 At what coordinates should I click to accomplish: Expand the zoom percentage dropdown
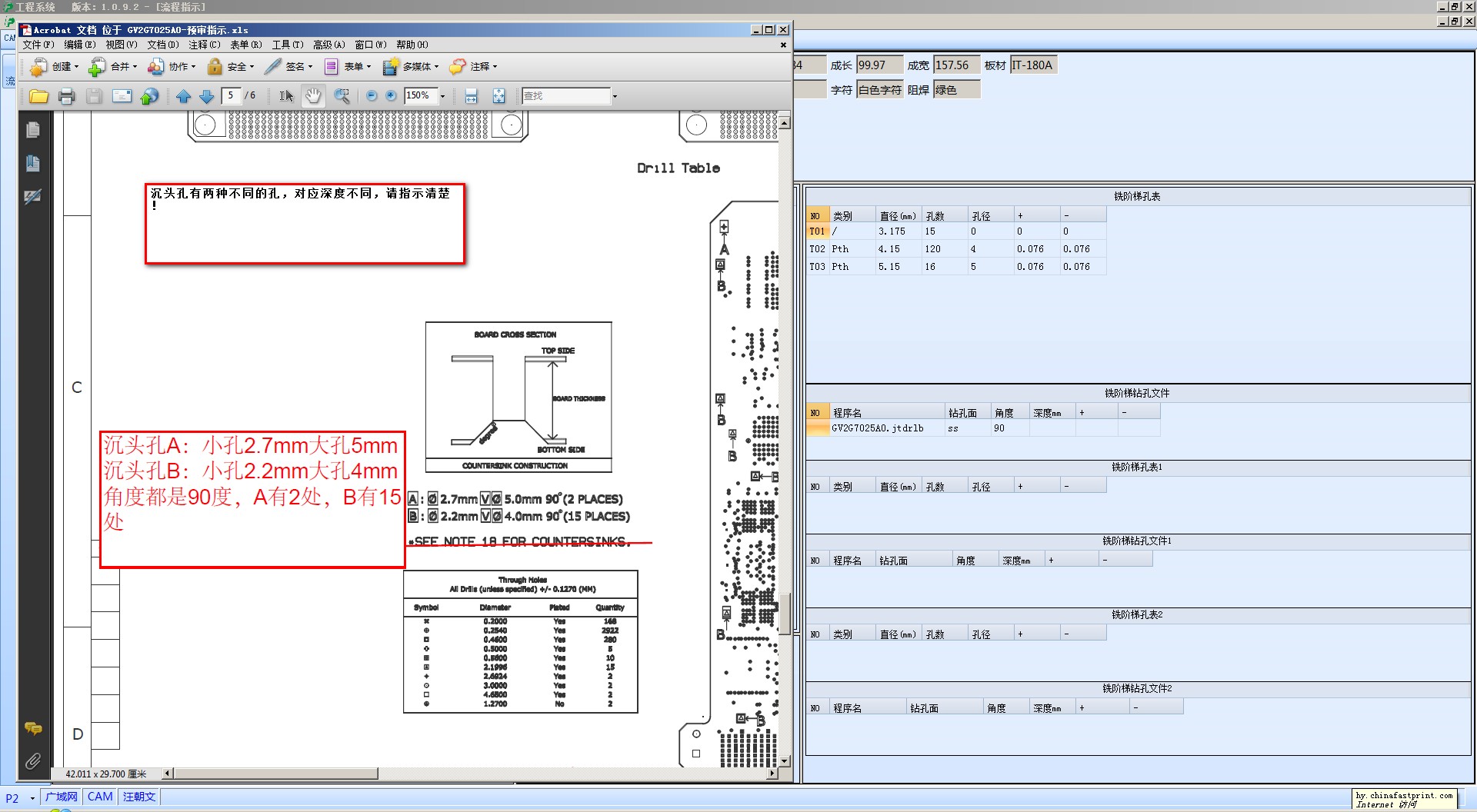click(442, 96)
